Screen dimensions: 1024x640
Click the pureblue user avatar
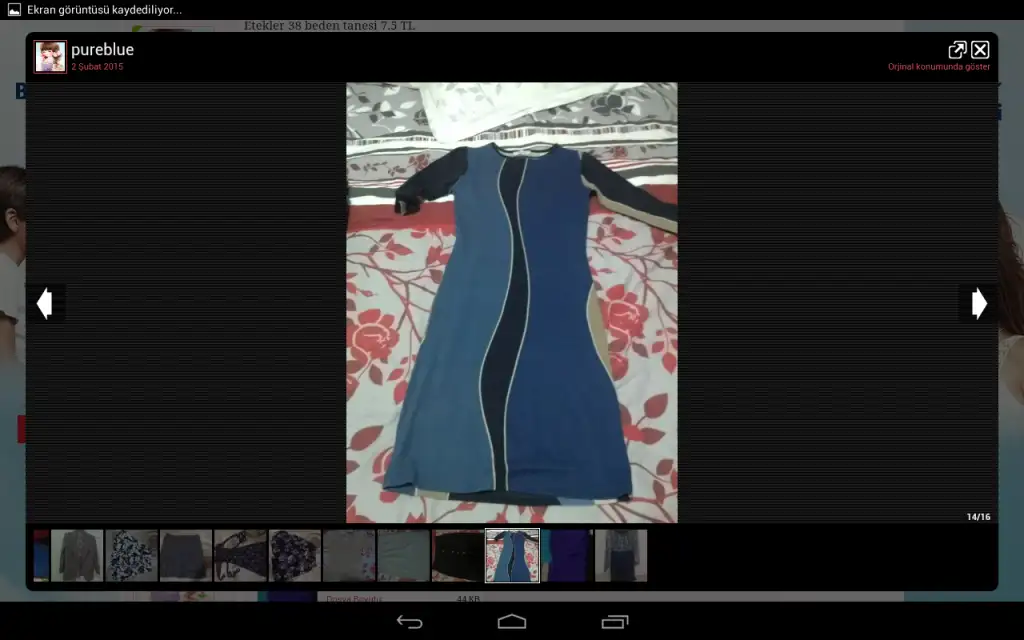tap(50, 57)
